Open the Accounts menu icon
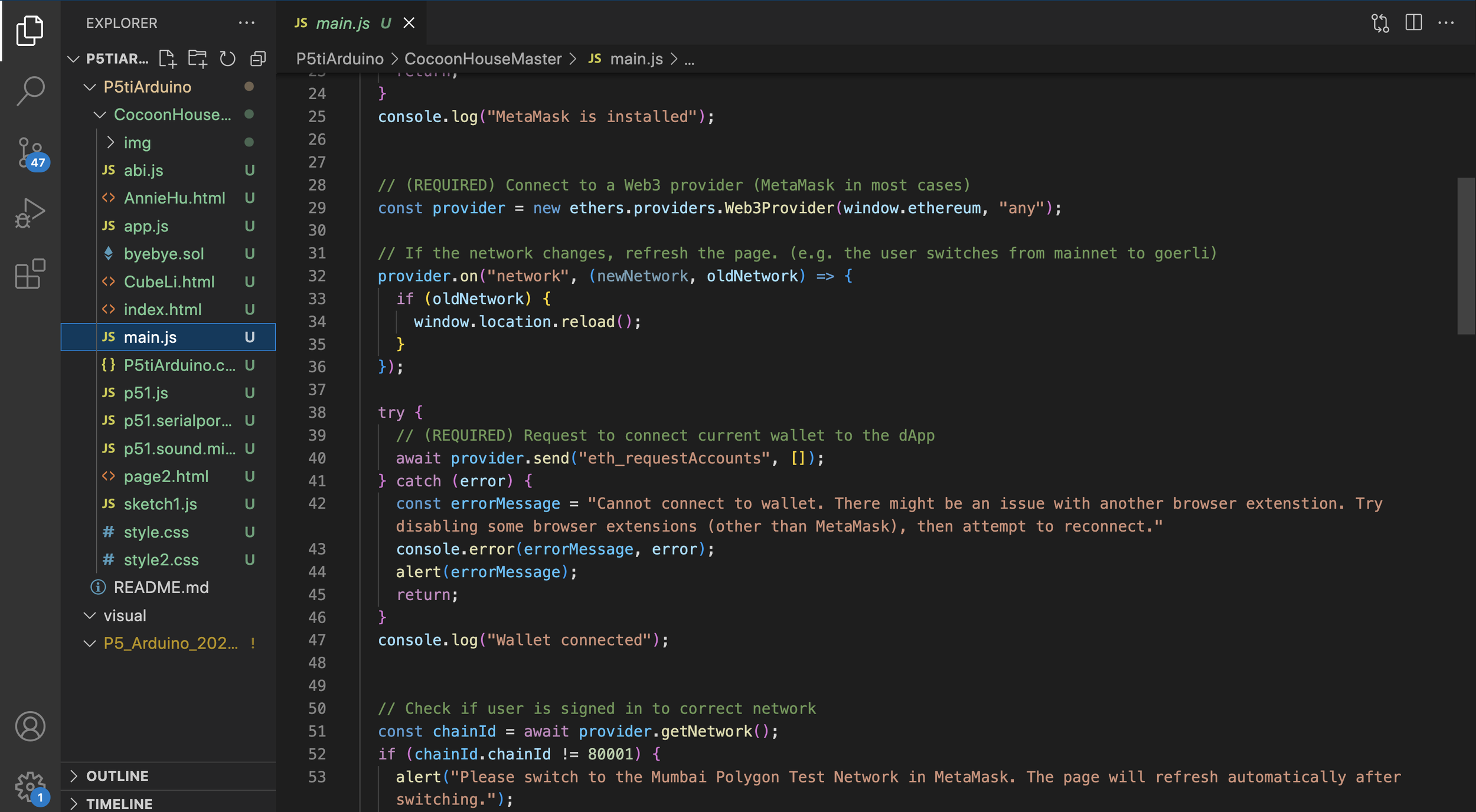 [x=30, y=726]
